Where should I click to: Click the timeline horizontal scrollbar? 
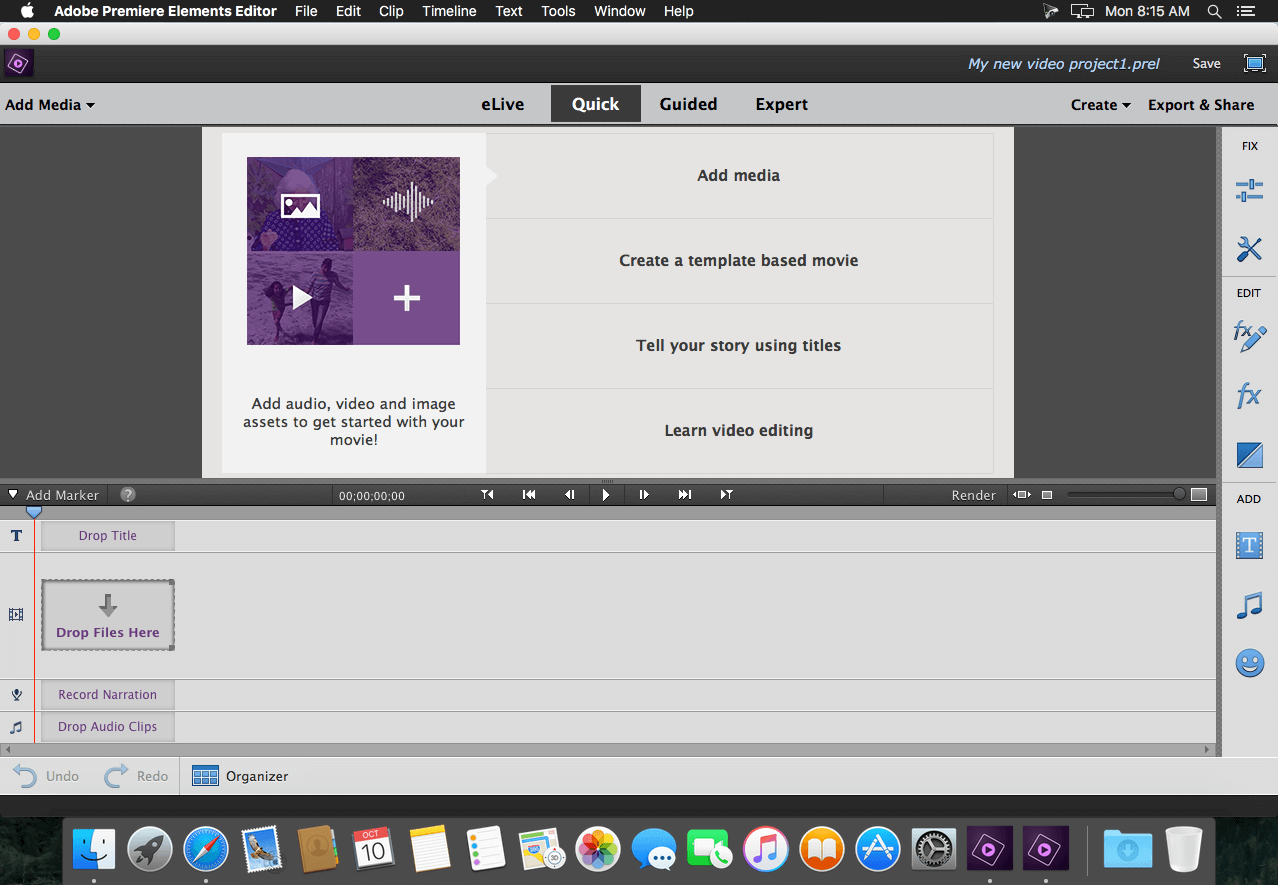tap(608, 749)
